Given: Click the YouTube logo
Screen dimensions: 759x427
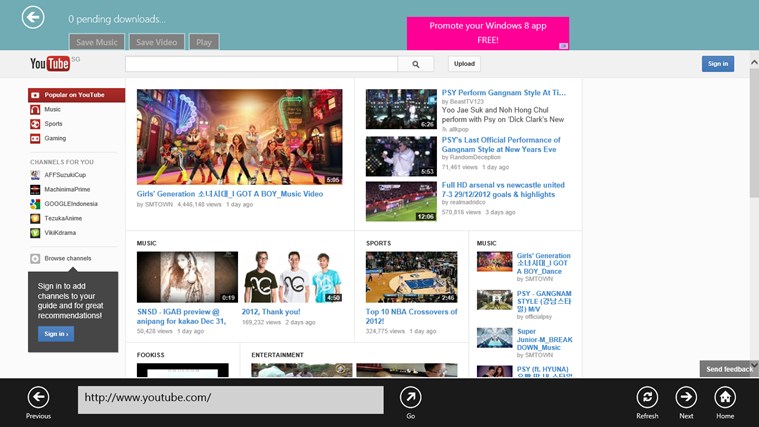Looking at the screenshot, I should [x=50, y=64].
